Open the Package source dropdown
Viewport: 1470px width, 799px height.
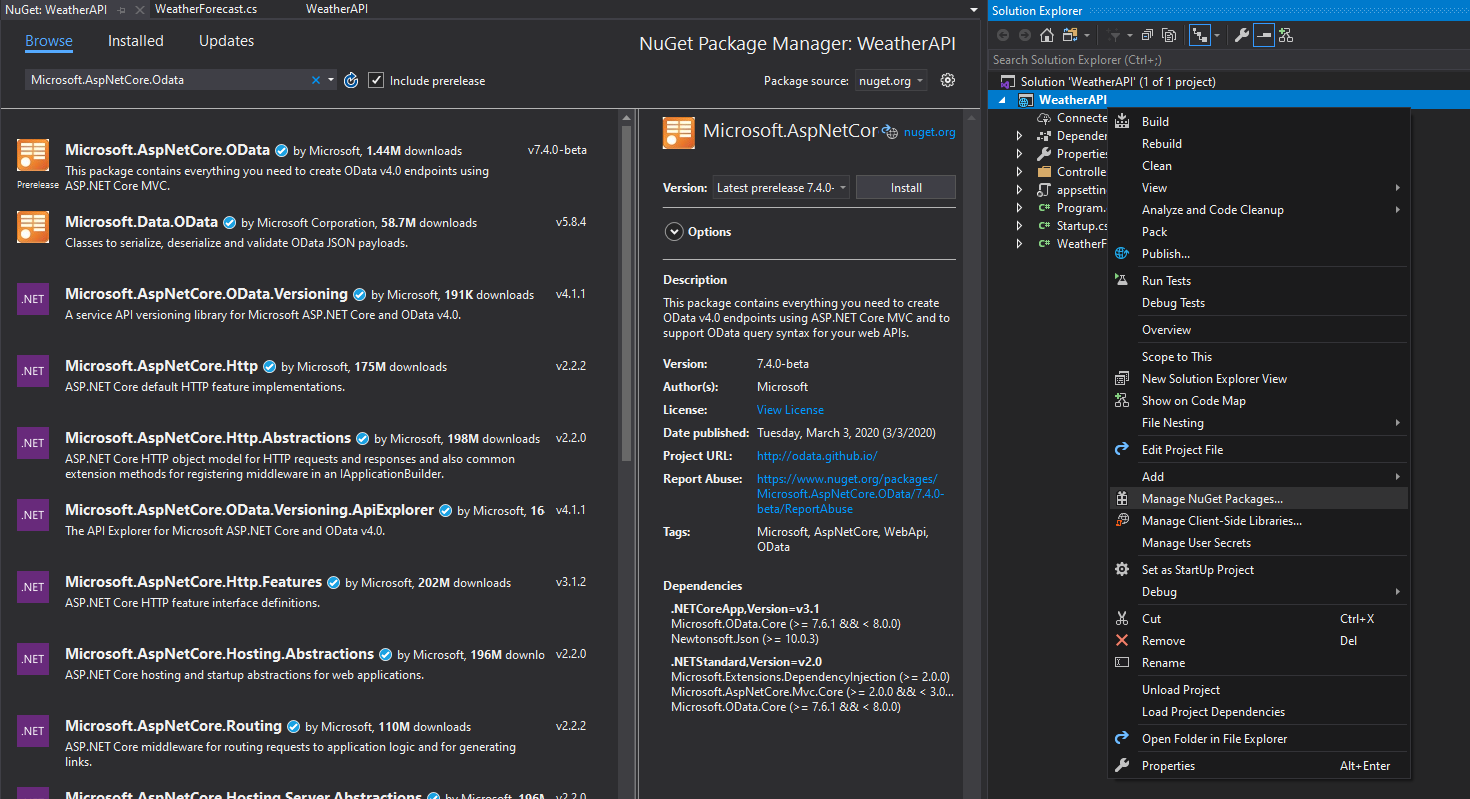pyautogui.click(x=891, y=81)
